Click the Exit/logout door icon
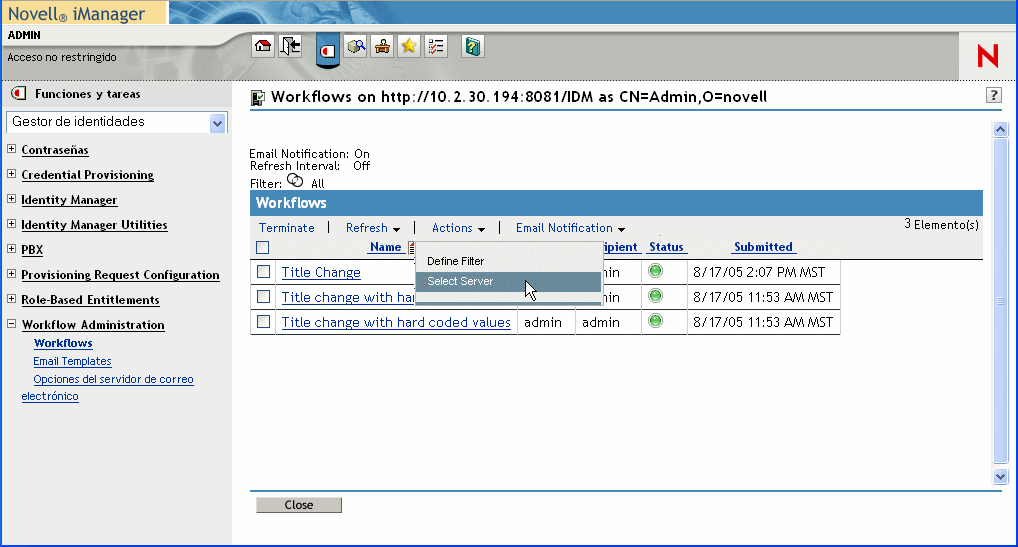 [x=290, y=46]
